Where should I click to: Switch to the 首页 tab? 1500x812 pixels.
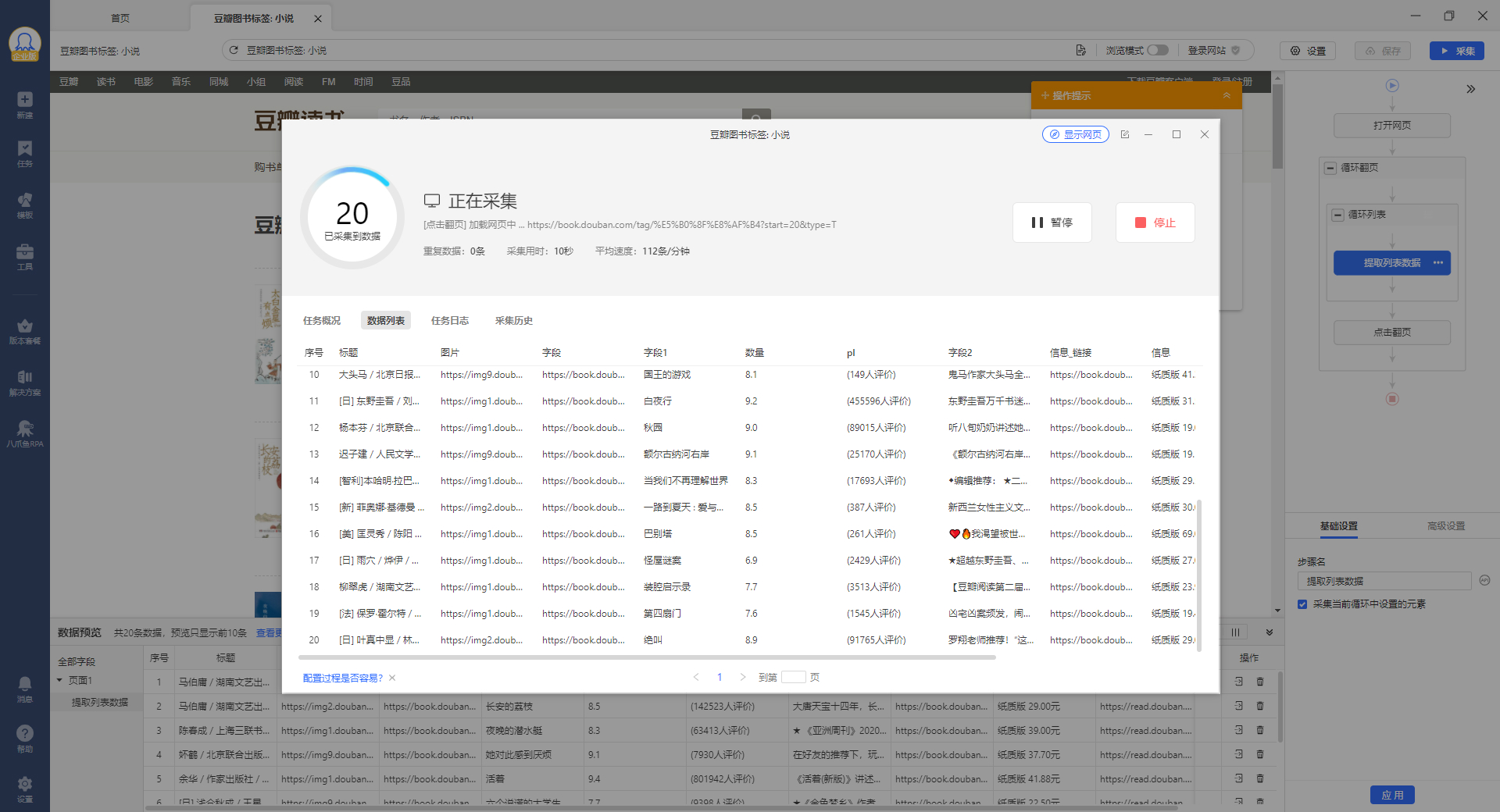(120, 19)
